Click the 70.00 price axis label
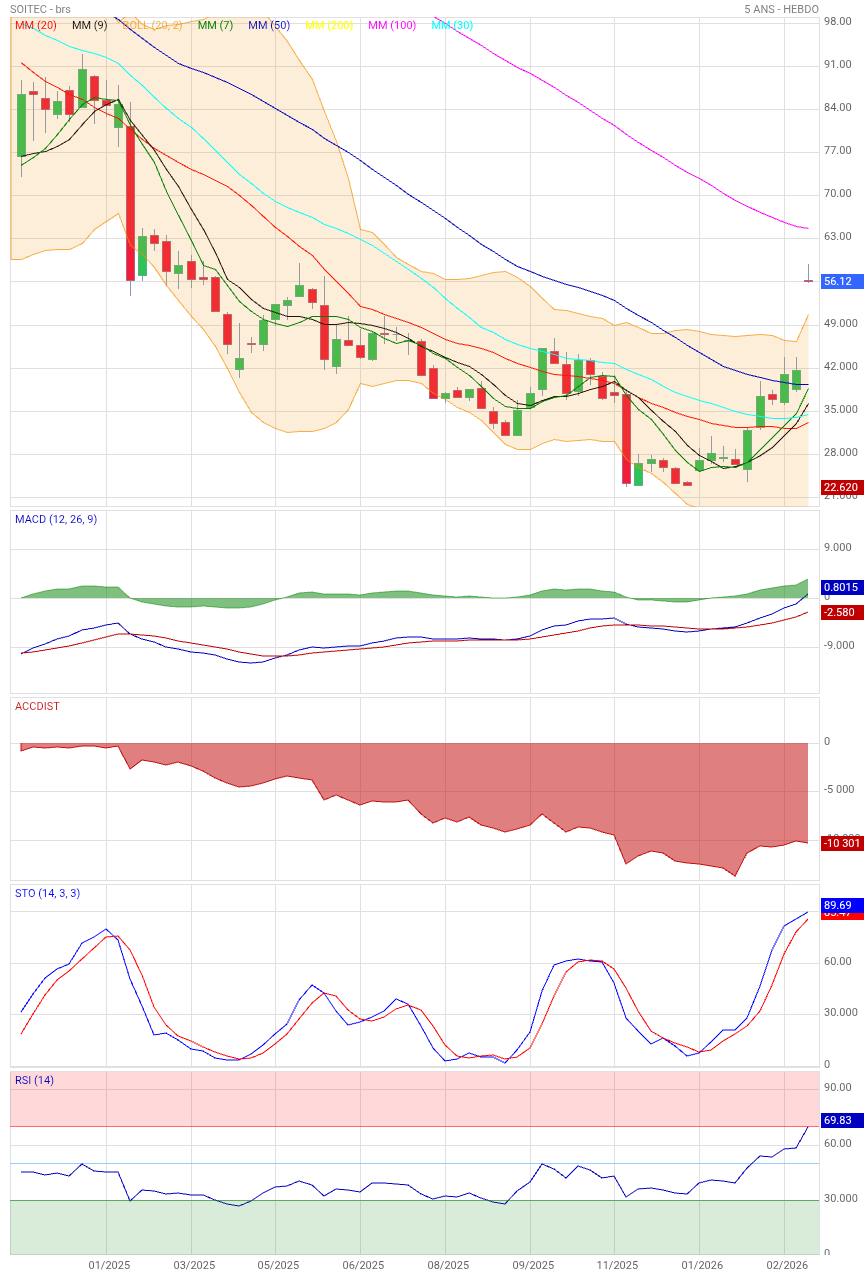864x1275 pixels. click(837, 193)
